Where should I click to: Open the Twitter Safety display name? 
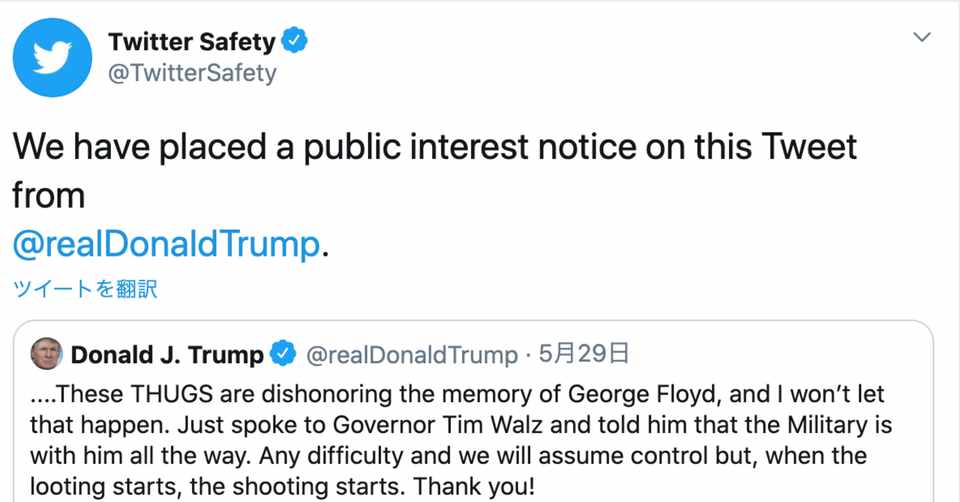191,42
